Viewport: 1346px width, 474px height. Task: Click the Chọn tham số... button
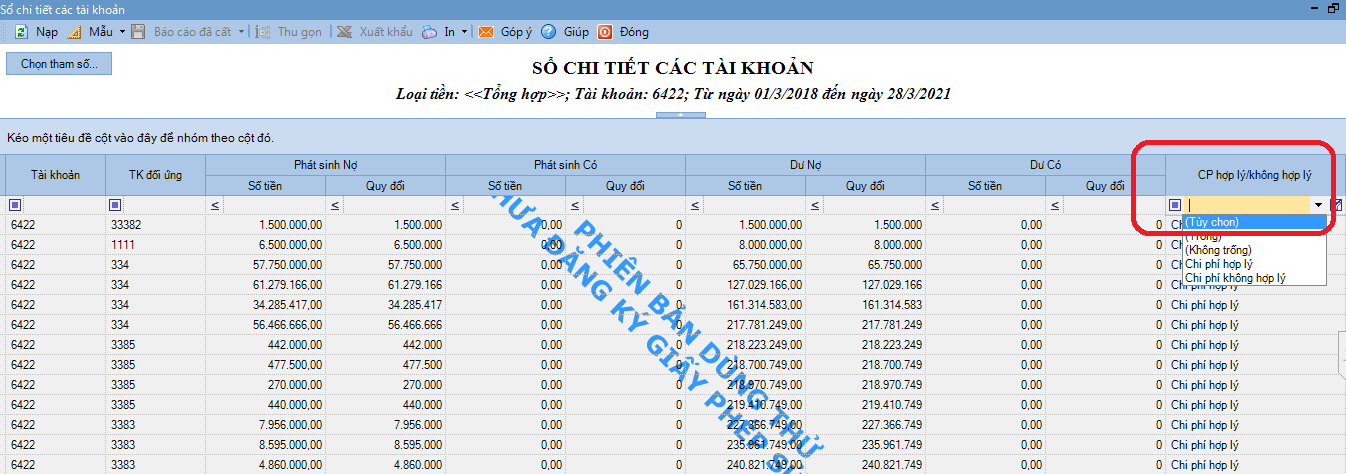(x=60, y=64)
